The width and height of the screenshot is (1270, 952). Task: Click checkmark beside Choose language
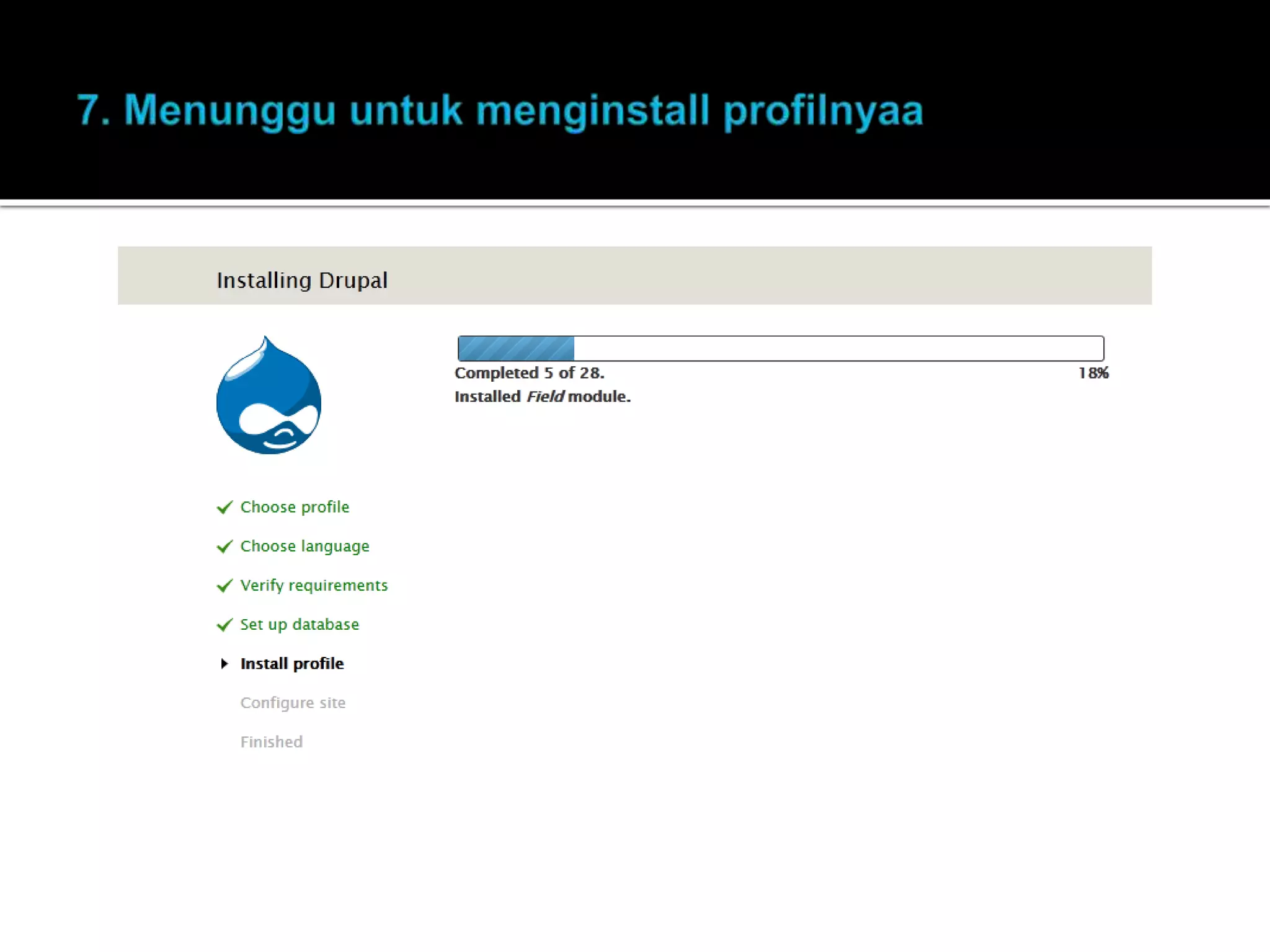[224, 547]
